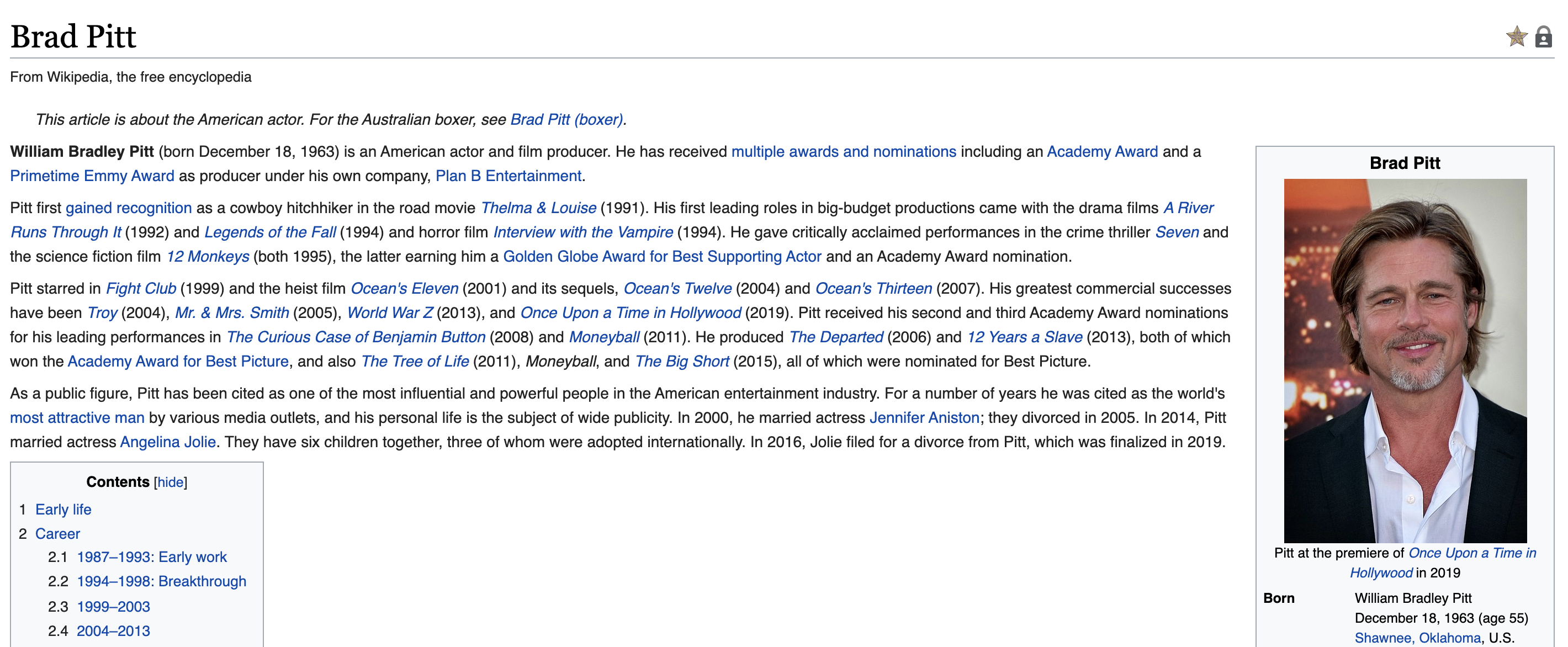This screenshot has width=1568, height=647.
Task: Open Shawnee, Oklahoma link in infobox
Action: pos(1417,638)
